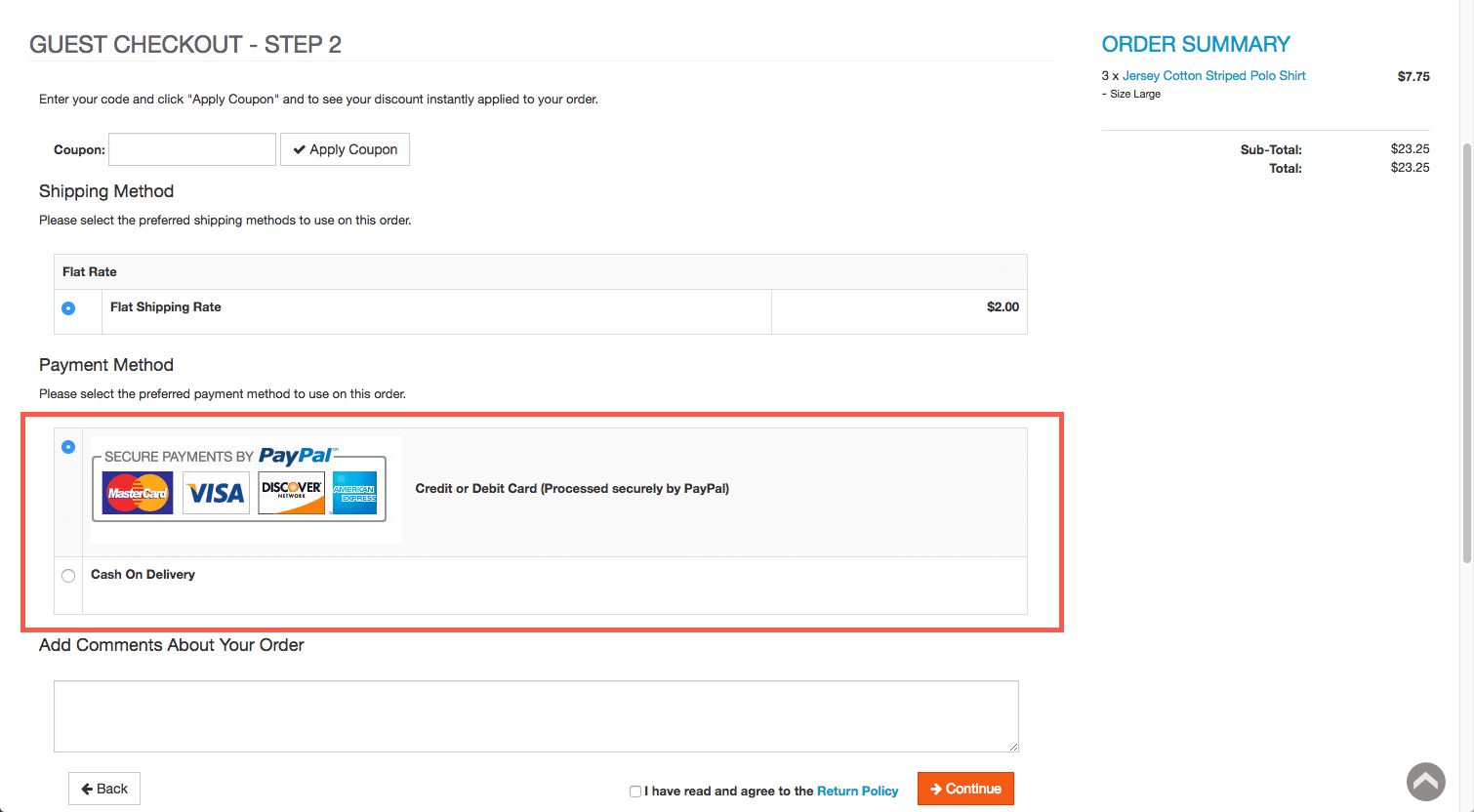
Task: Click the $7.75 item price
Action: click(1413, 76)
